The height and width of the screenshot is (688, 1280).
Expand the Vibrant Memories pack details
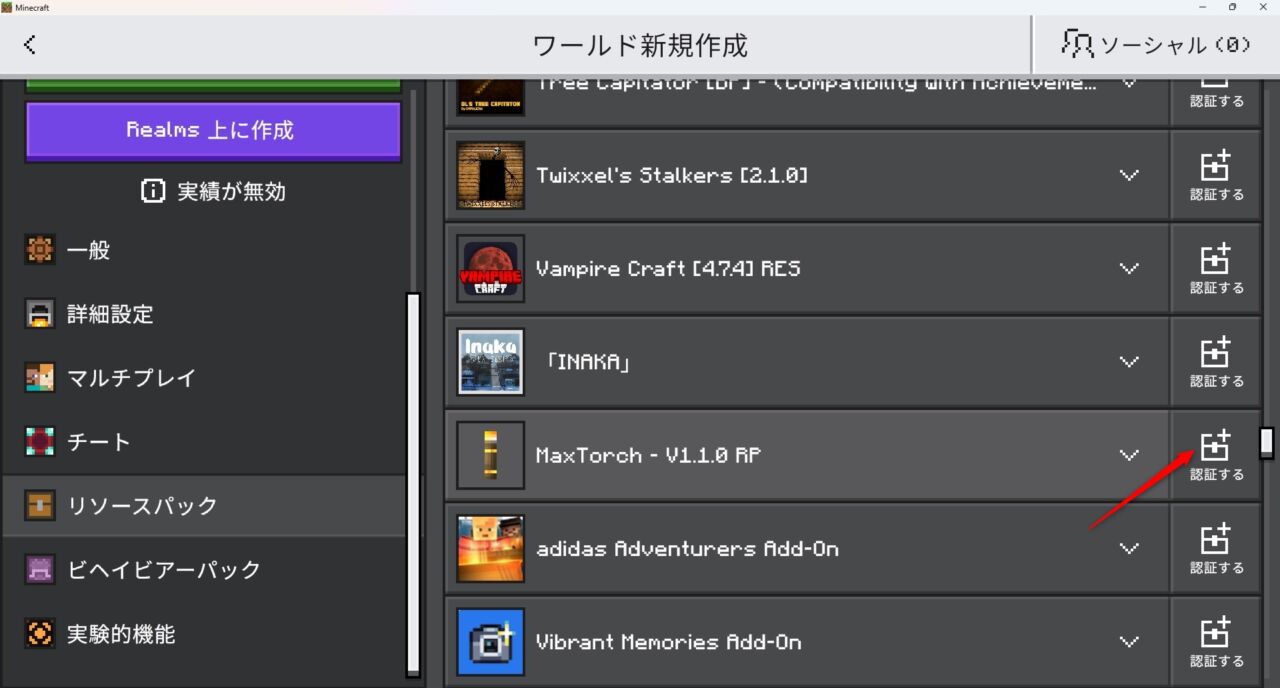[1129, 642]
